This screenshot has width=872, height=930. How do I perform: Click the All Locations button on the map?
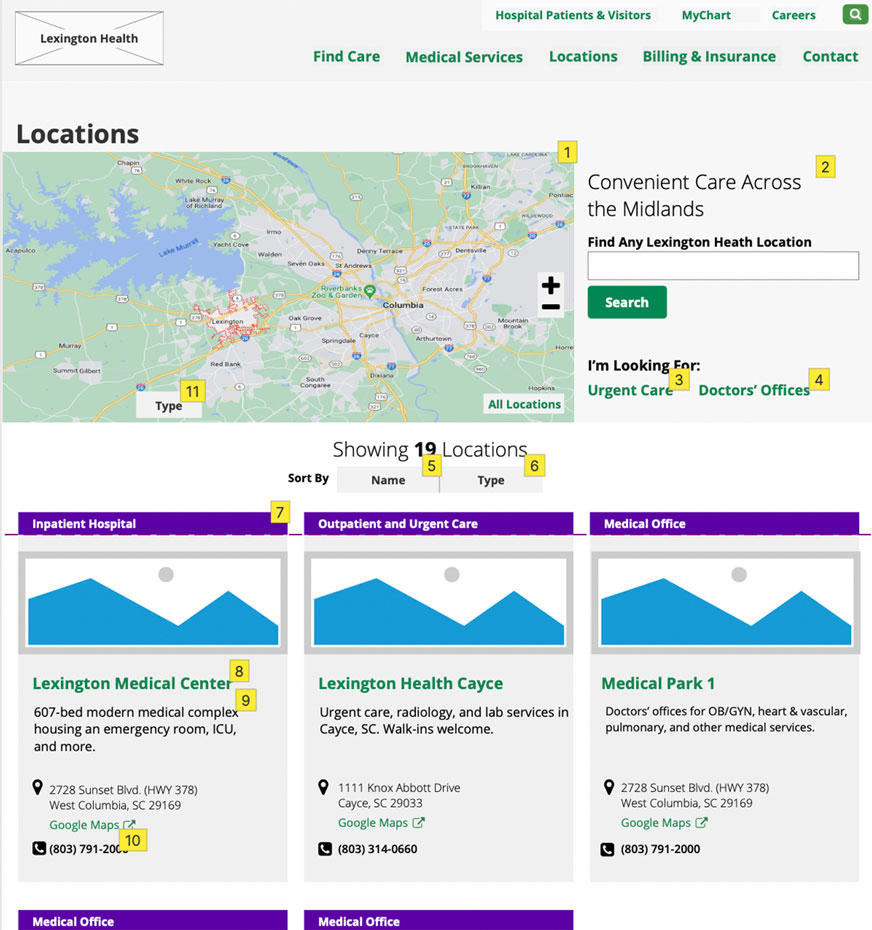pyautogui.click(x=524, y=404)
